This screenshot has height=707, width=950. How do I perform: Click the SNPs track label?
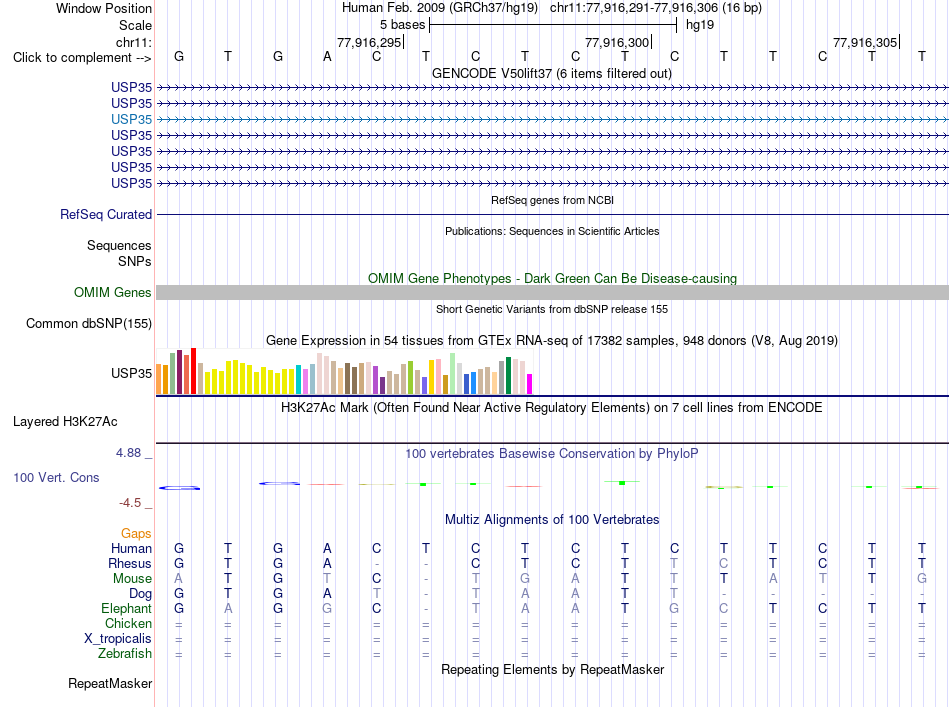point(135,261)
